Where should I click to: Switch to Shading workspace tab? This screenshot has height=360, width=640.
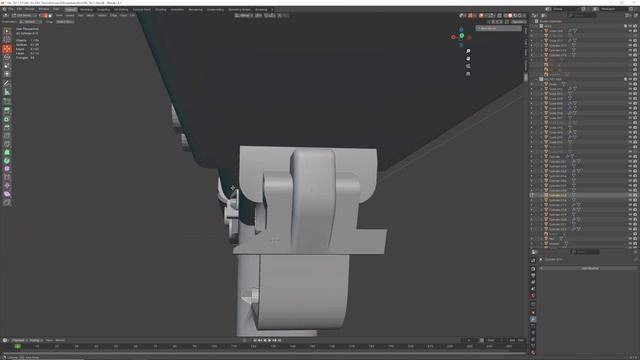161,9
